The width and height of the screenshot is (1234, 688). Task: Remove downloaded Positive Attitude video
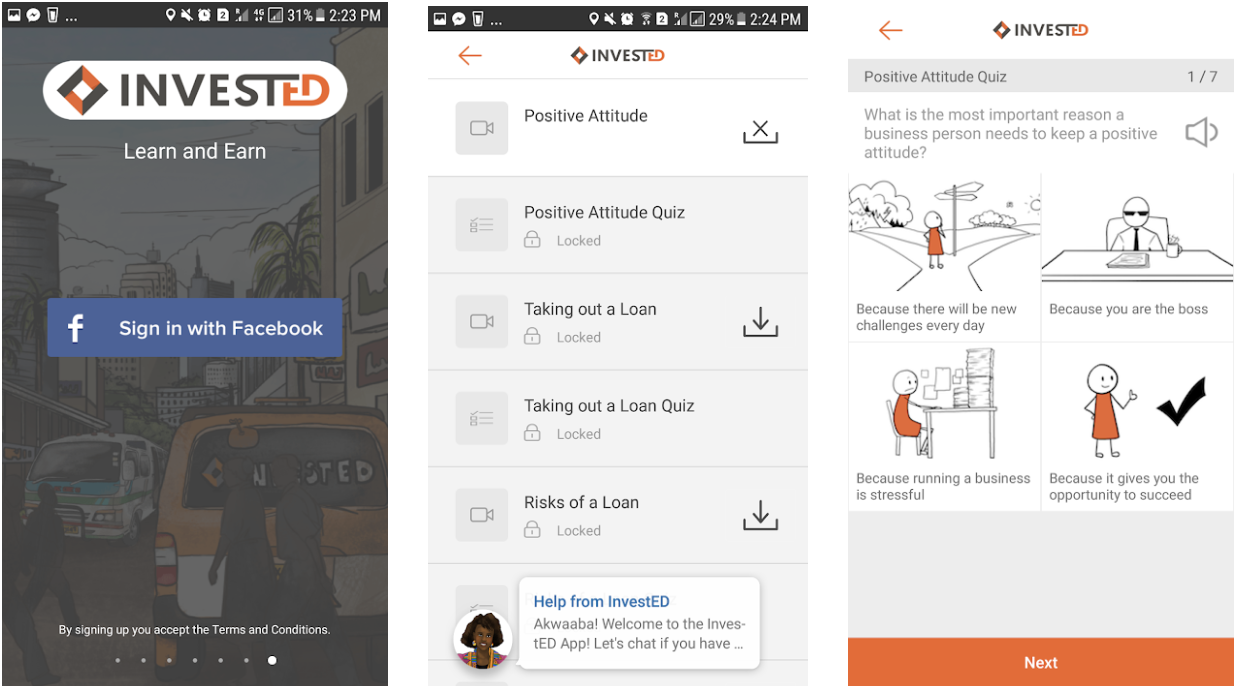(760, 131)
